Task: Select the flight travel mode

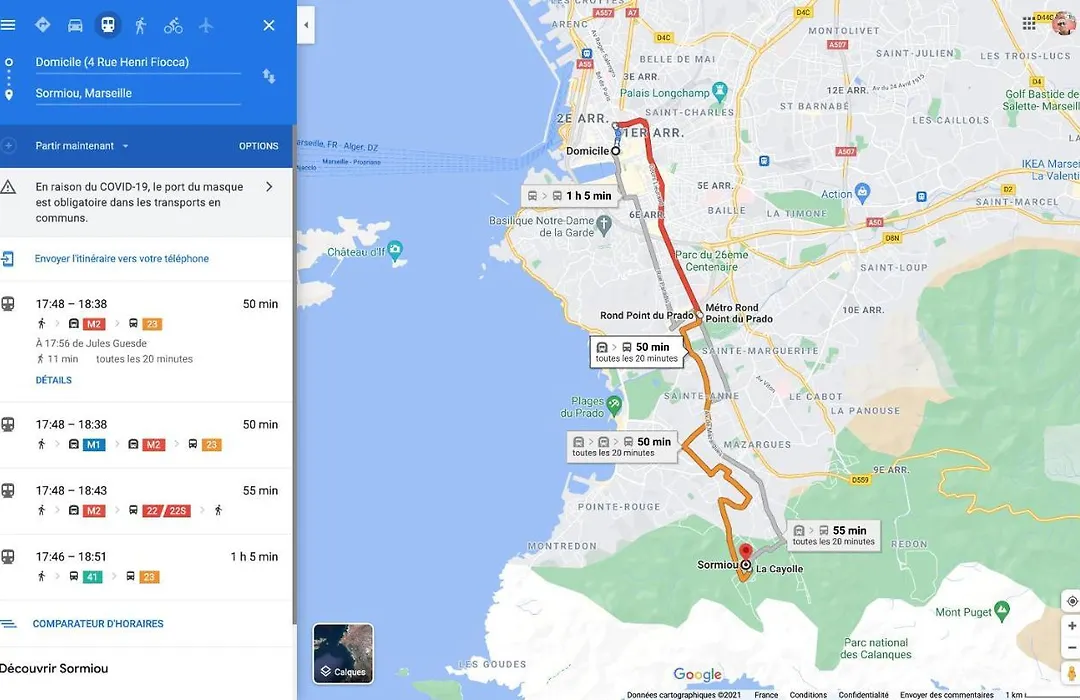Action: tap(206, 25)
